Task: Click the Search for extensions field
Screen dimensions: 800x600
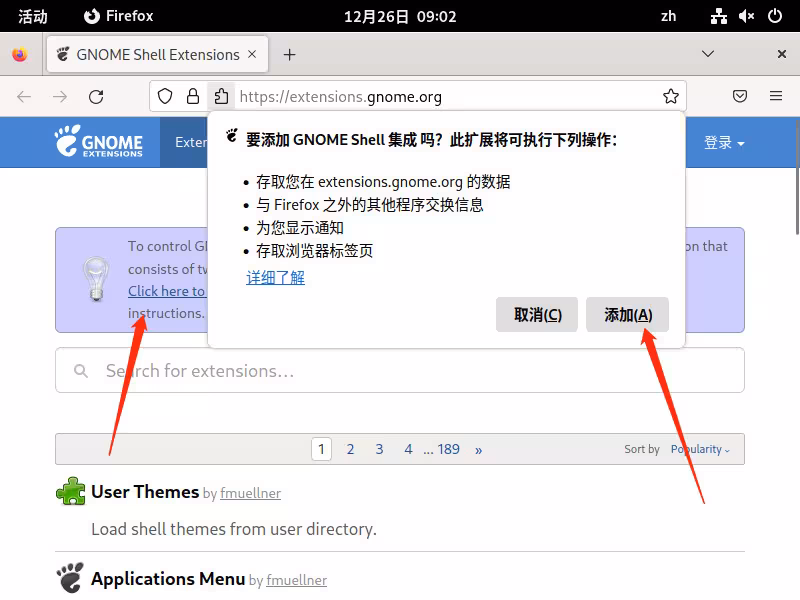Action: 400,370
